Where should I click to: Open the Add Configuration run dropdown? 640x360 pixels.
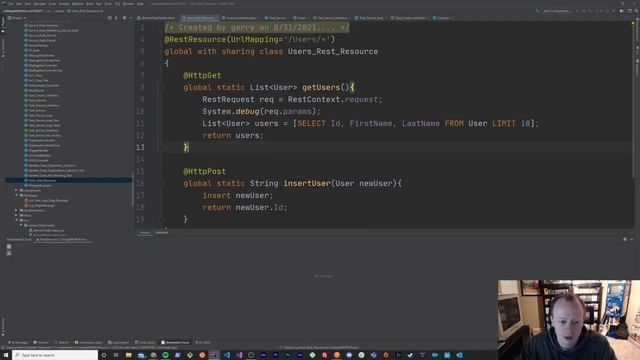click(557, 11)
